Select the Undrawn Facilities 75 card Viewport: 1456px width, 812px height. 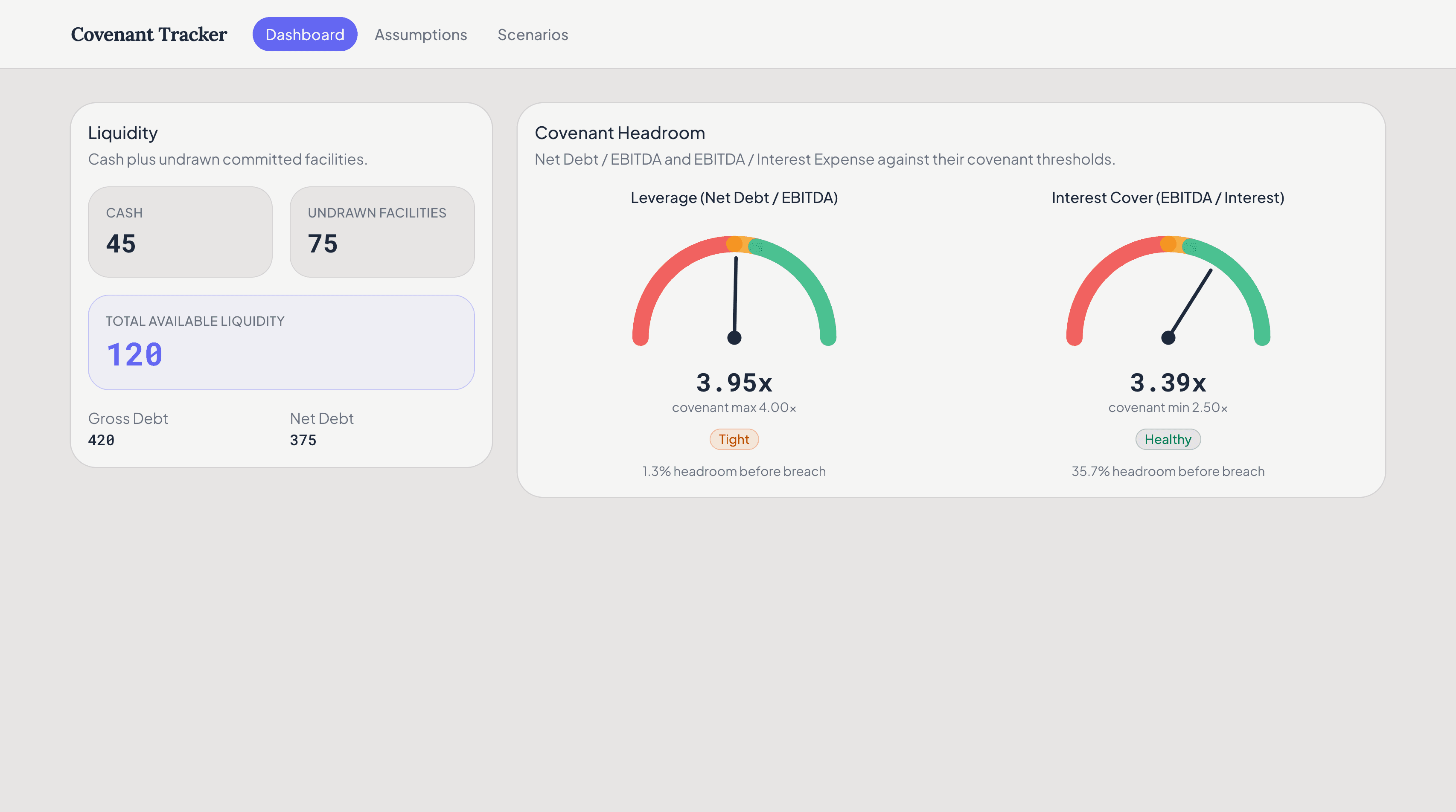click(x=382, y=232)
